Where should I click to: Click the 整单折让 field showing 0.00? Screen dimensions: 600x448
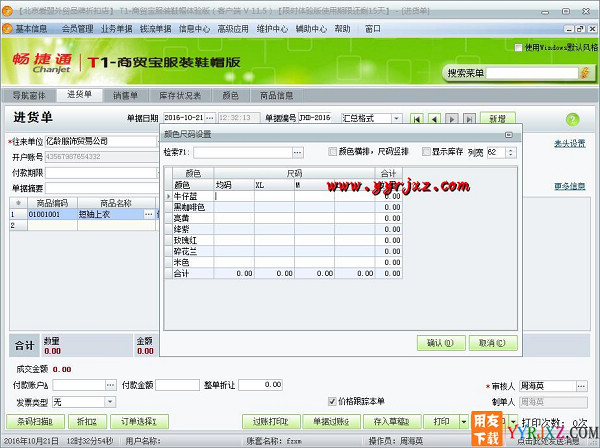pyautogui.click(x=261, y=385)
